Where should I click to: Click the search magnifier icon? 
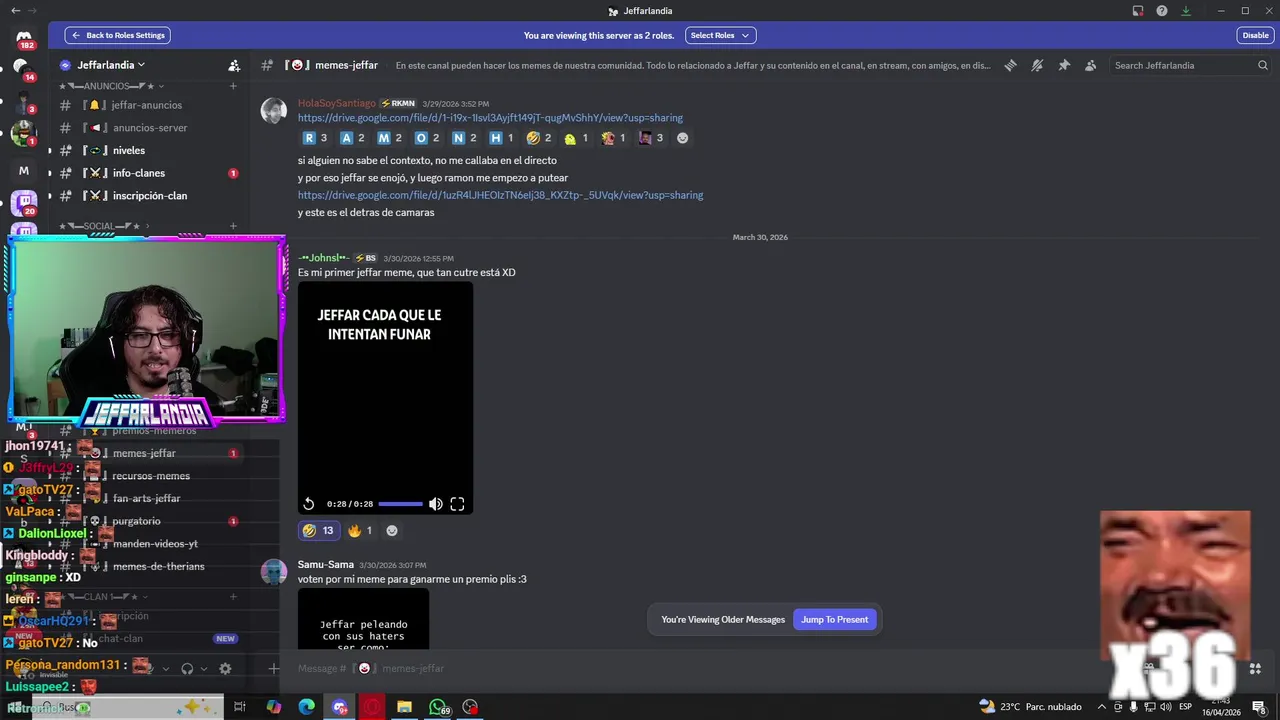pos(1263,65)
